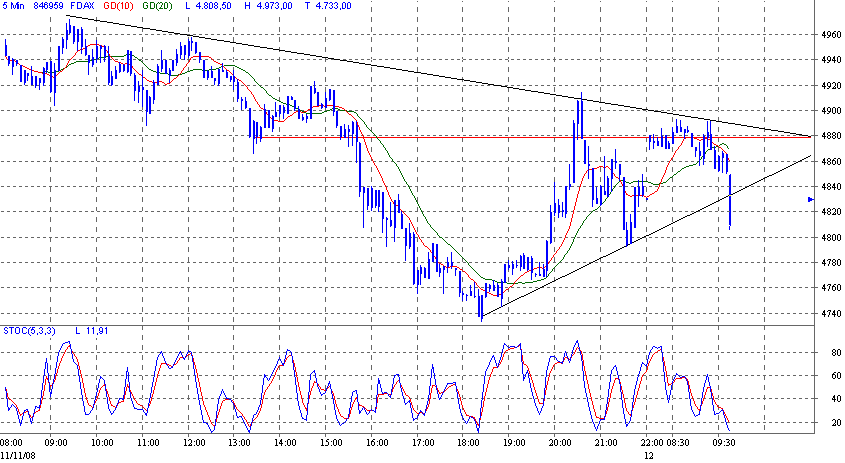Click the 4960 price axis label
Image resolution: width=845 pixels, height=463 pixels.
pos(831,34)
